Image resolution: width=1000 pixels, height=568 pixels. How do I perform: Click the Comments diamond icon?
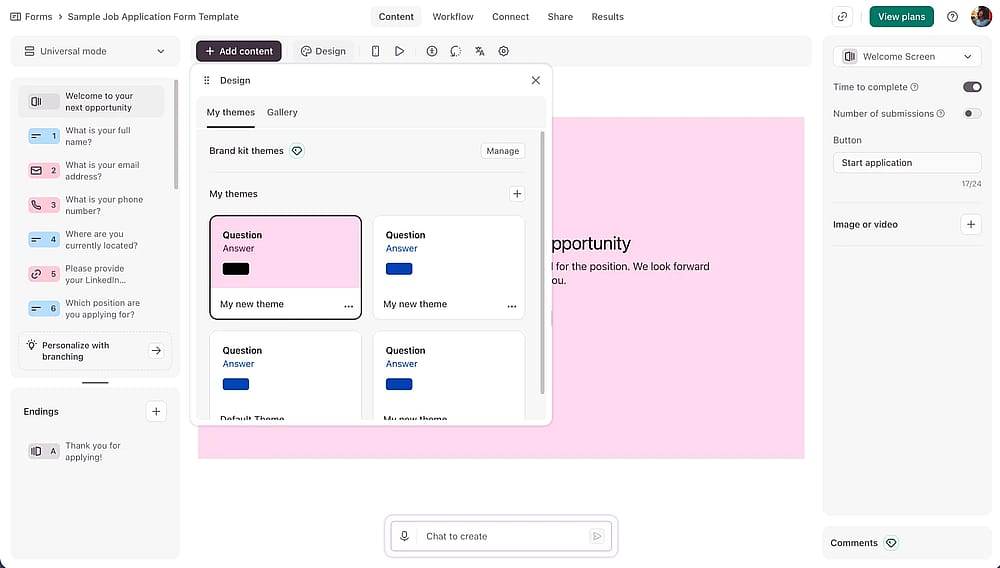coord(891,543)
